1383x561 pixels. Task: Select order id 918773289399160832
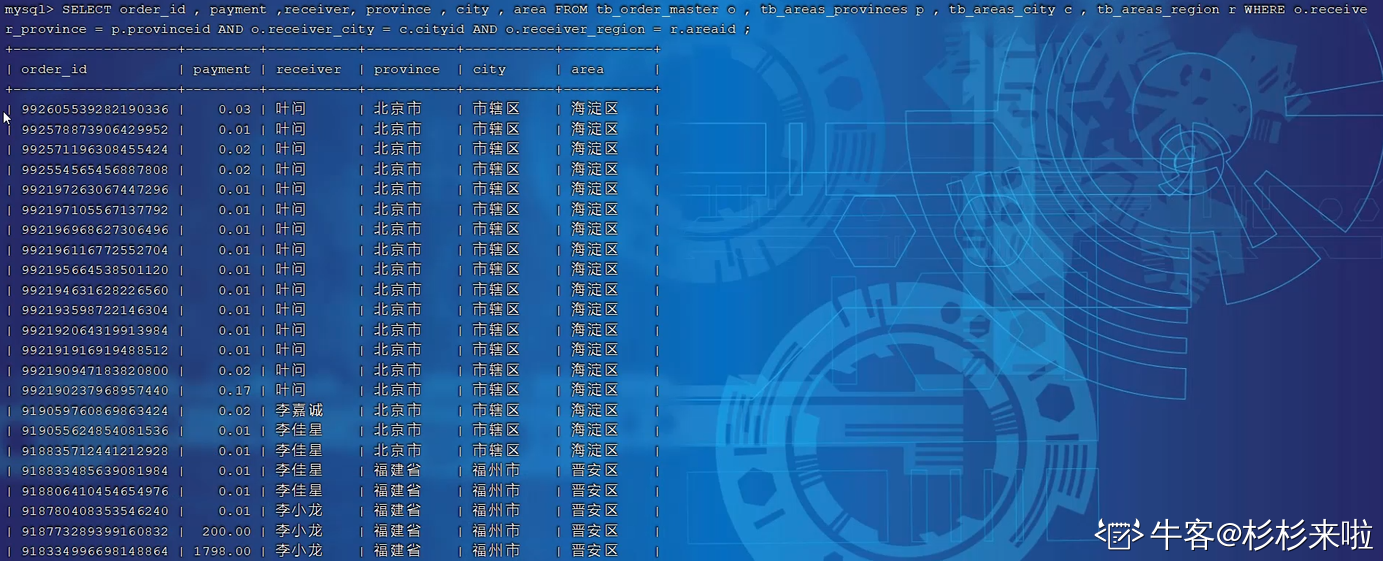(95, 531)
